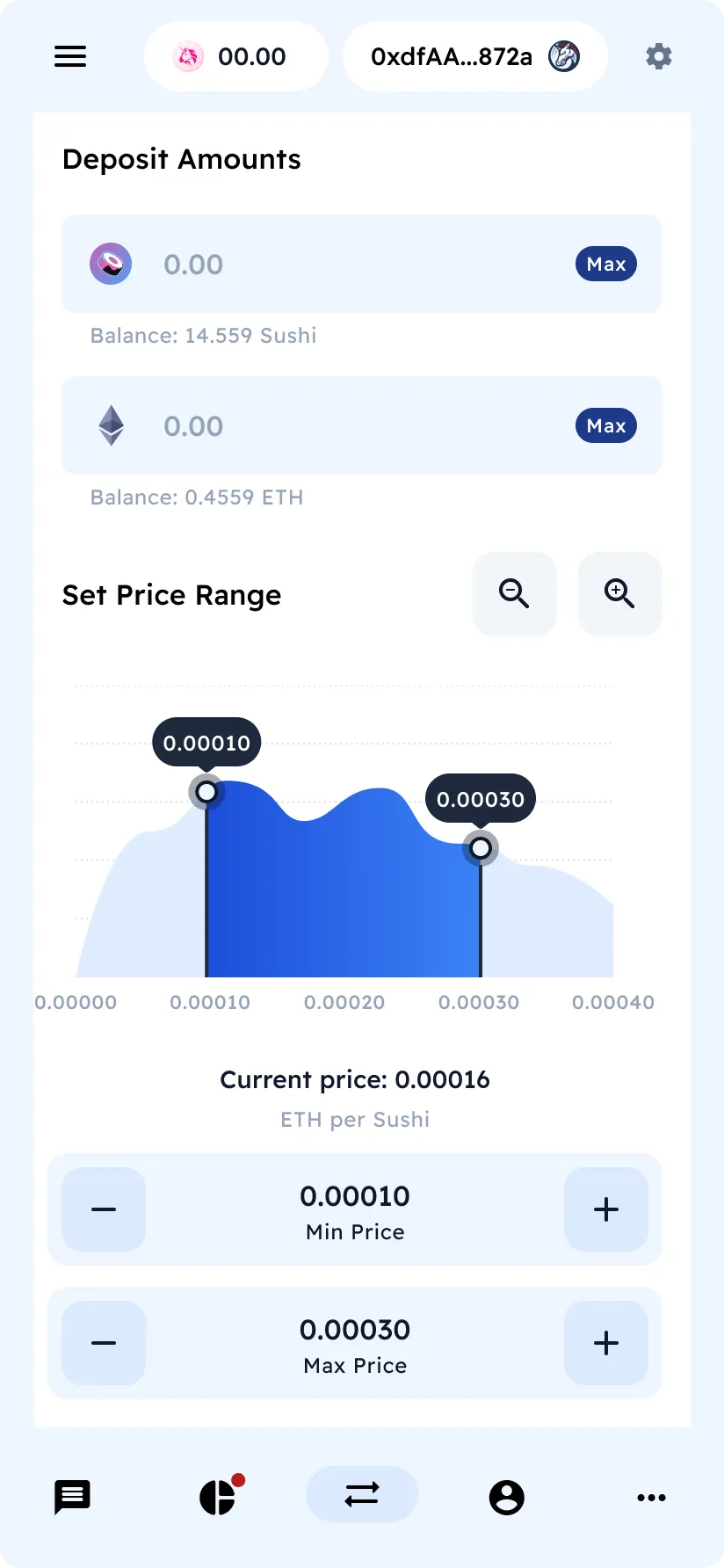Decrease the Min Price
This screenshot has height=1568, width=724.
(104, 1209)
